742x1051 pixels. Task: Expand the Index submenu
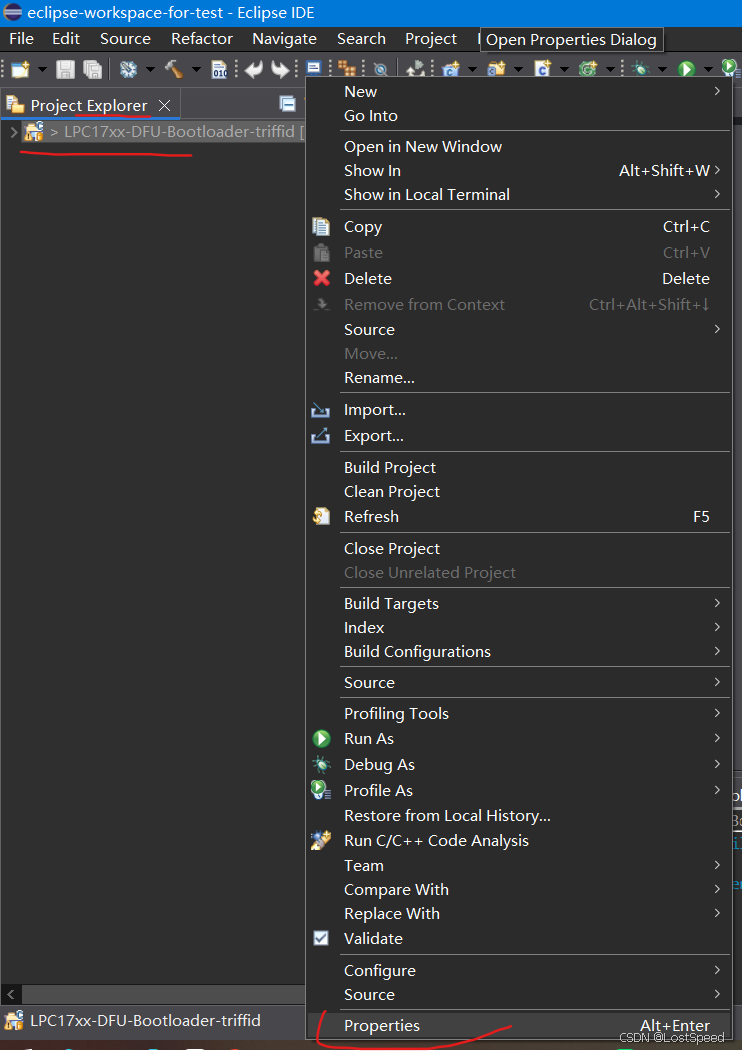(518, 627)
